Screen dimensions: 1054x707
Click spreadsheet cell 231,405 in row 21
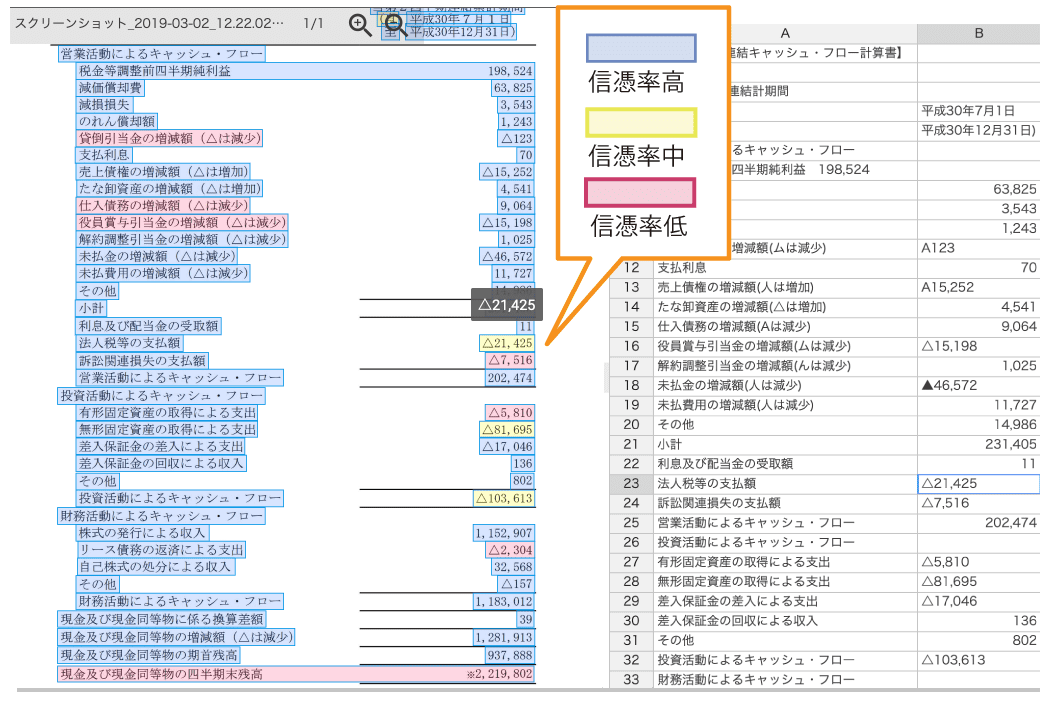coord(979,444)
